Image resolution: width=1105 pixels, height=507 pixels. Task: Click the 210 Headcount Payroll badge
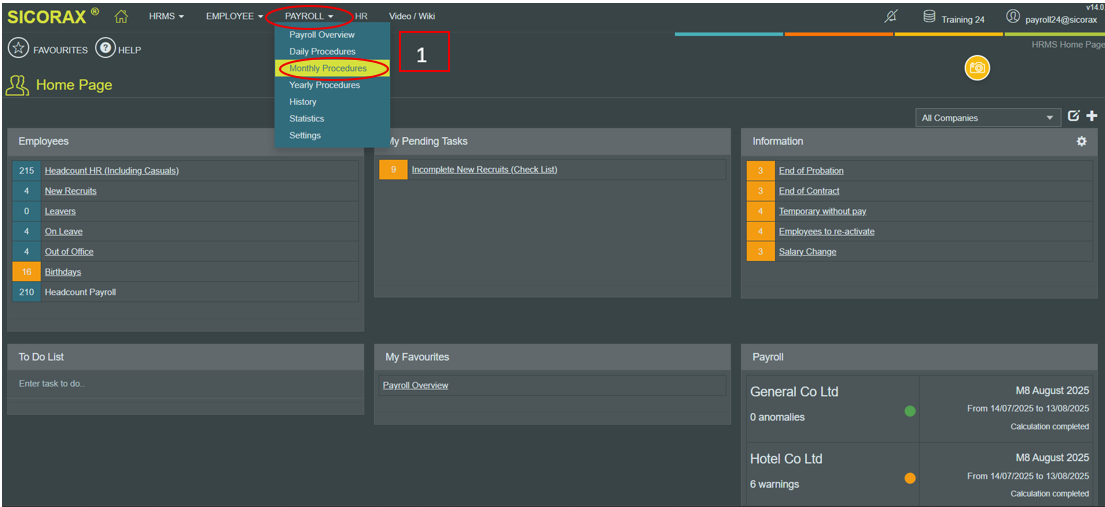[x=27, y=292]
